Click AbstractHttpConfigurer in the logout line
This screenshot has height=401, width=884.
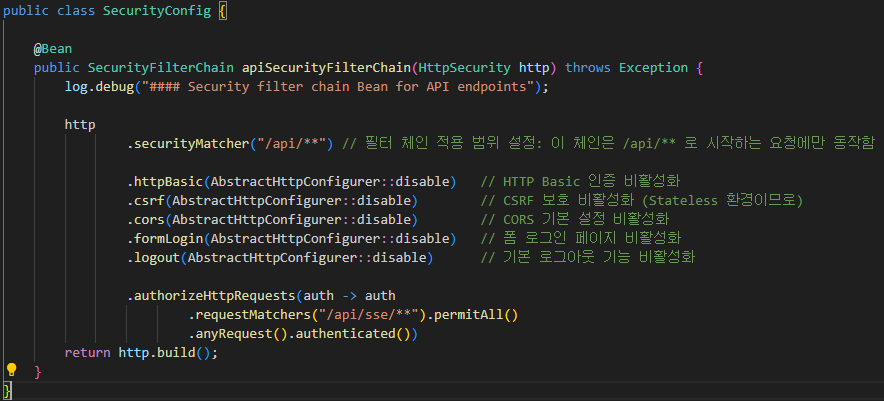(272, 257)
